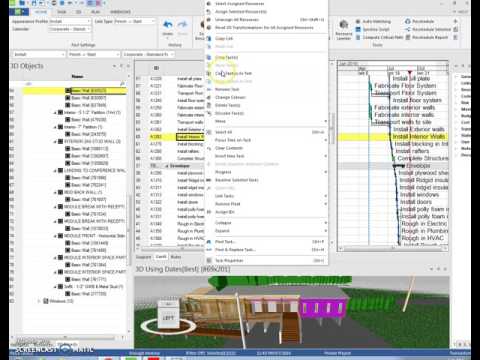The width and height of the screenshot is (480, 360).
Task: Expand the Windows node in 3D Objects
Action: (x=40, y=301)
